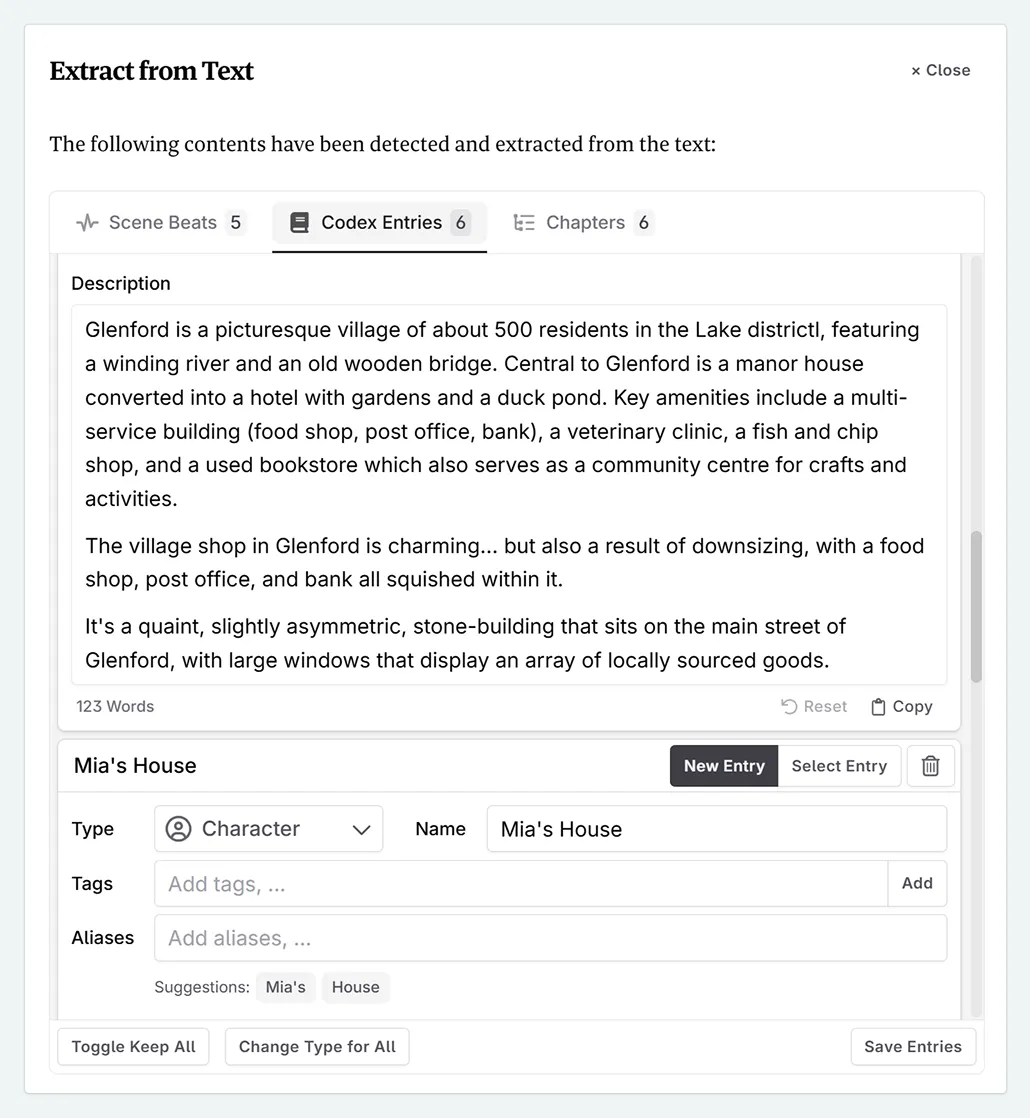The width and height of the screenshot is (1030, 1118).
Task: Click the Character person icon in Type selector
Action: 178,828
